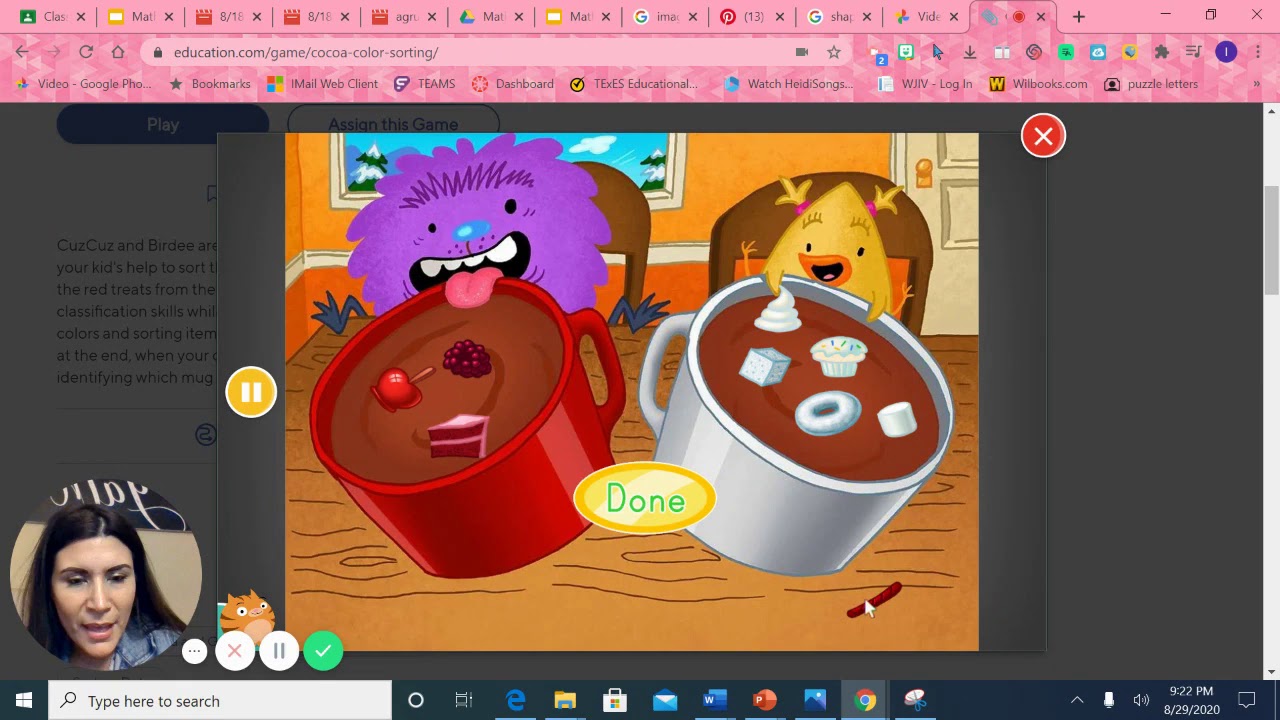
Task: Click the Play button behind the game overlay
Action: [163, 124]
